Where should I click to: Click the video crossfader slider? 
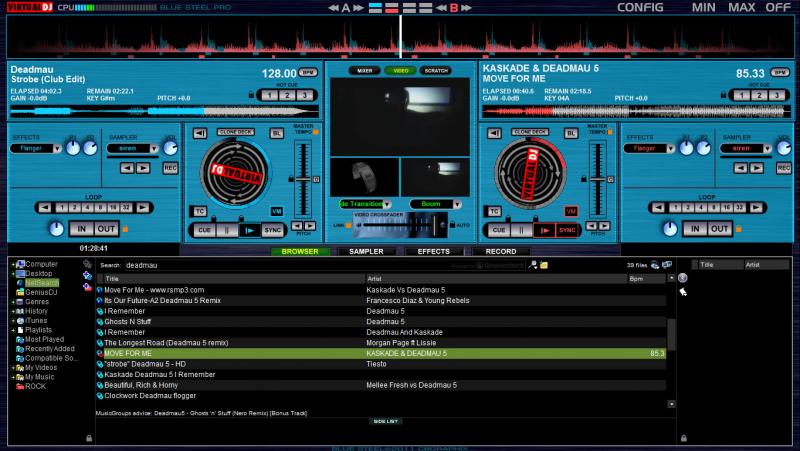point(401,225)
